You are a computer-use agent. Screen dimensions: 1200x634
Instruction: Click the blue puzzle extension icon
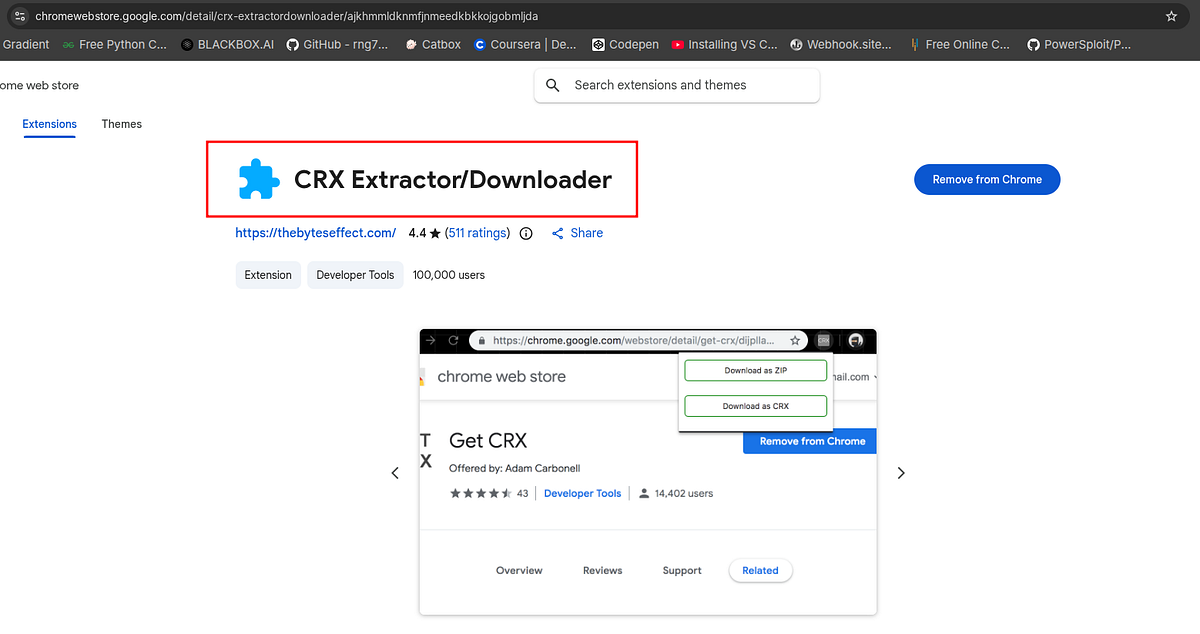click(259, 180)
